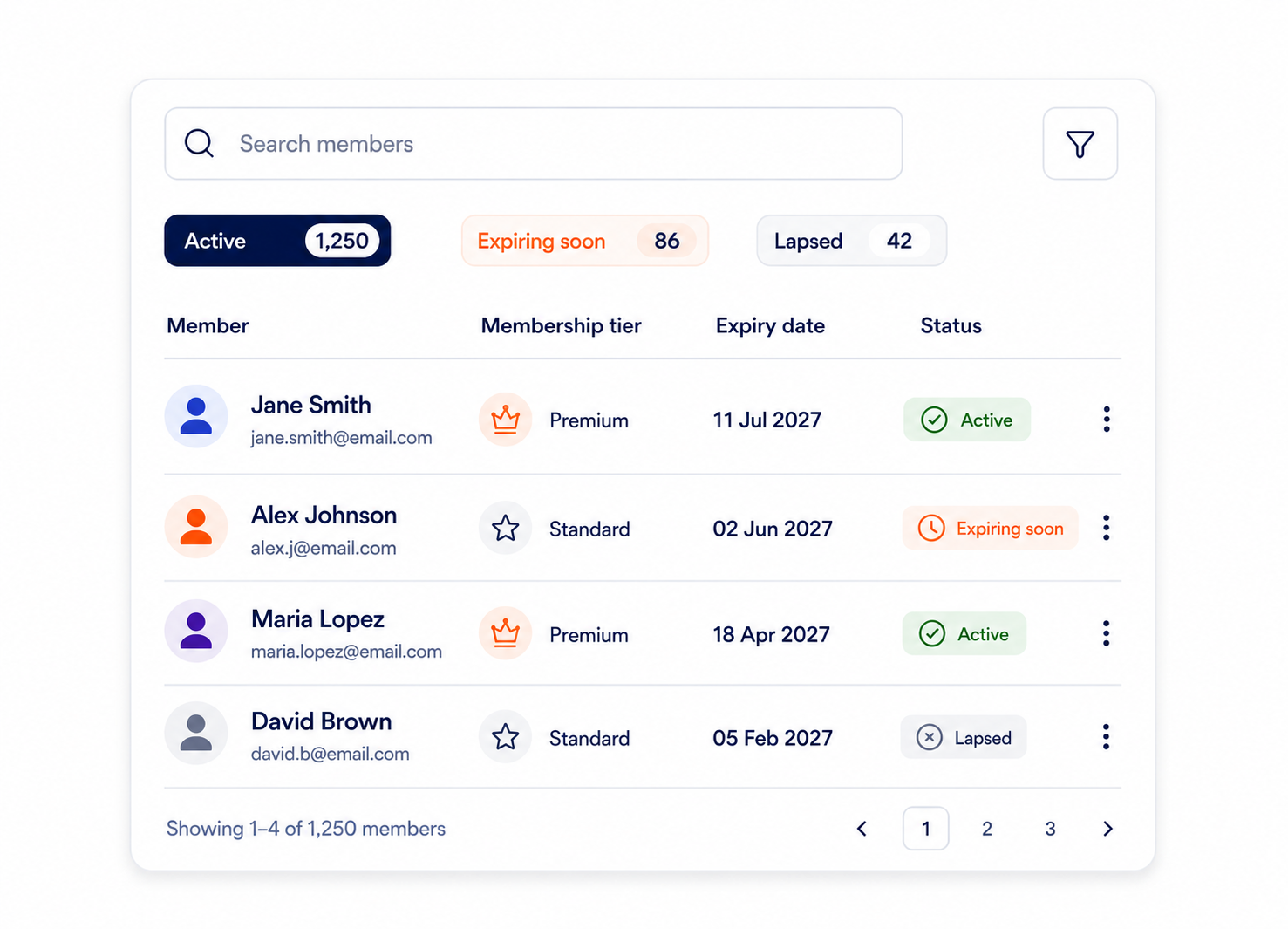
Task: Open the three-dot menu for Jane Smith
Action: coord(1107,420)
